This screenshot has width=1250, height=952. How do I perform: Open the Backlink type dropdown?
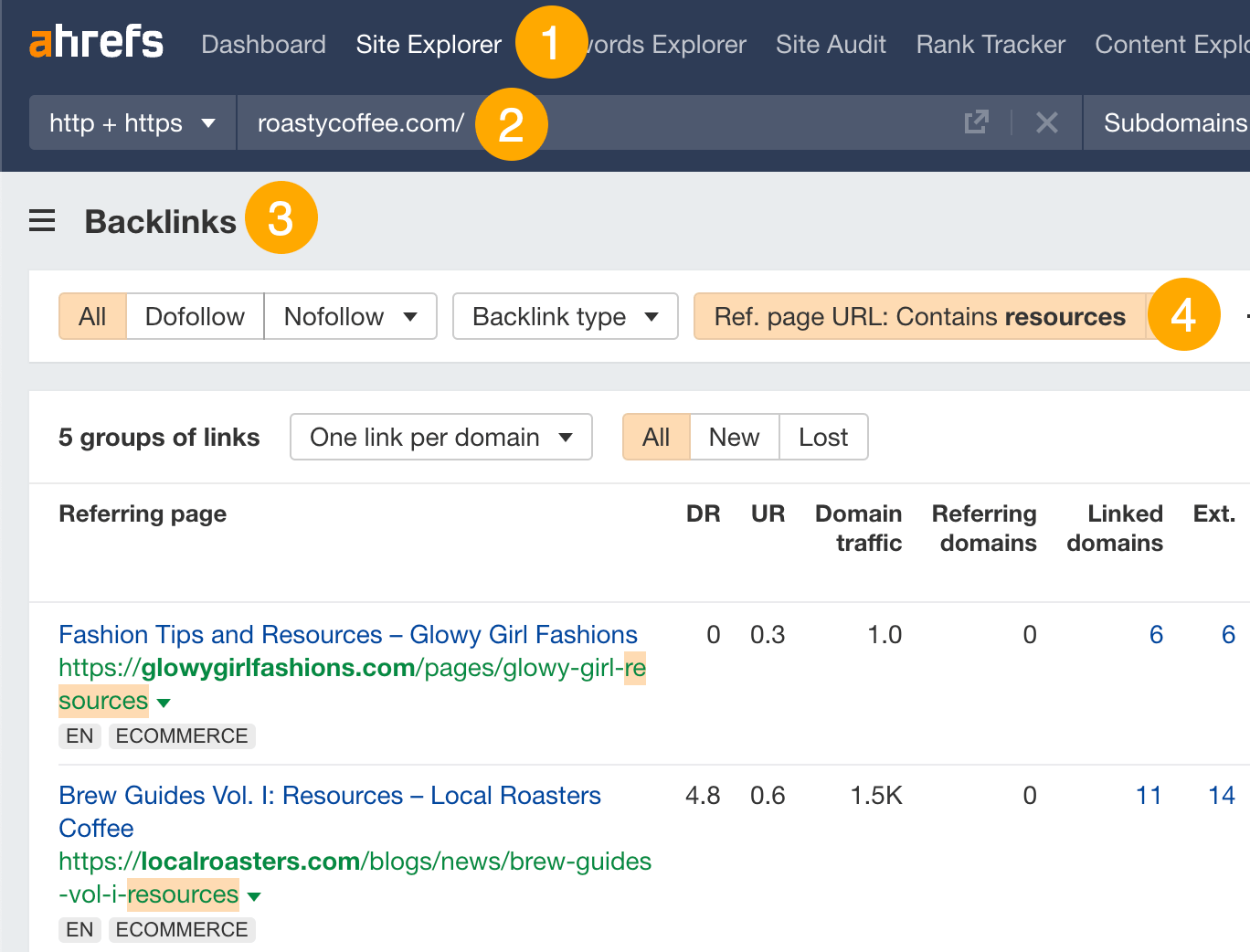click(565, 316)
